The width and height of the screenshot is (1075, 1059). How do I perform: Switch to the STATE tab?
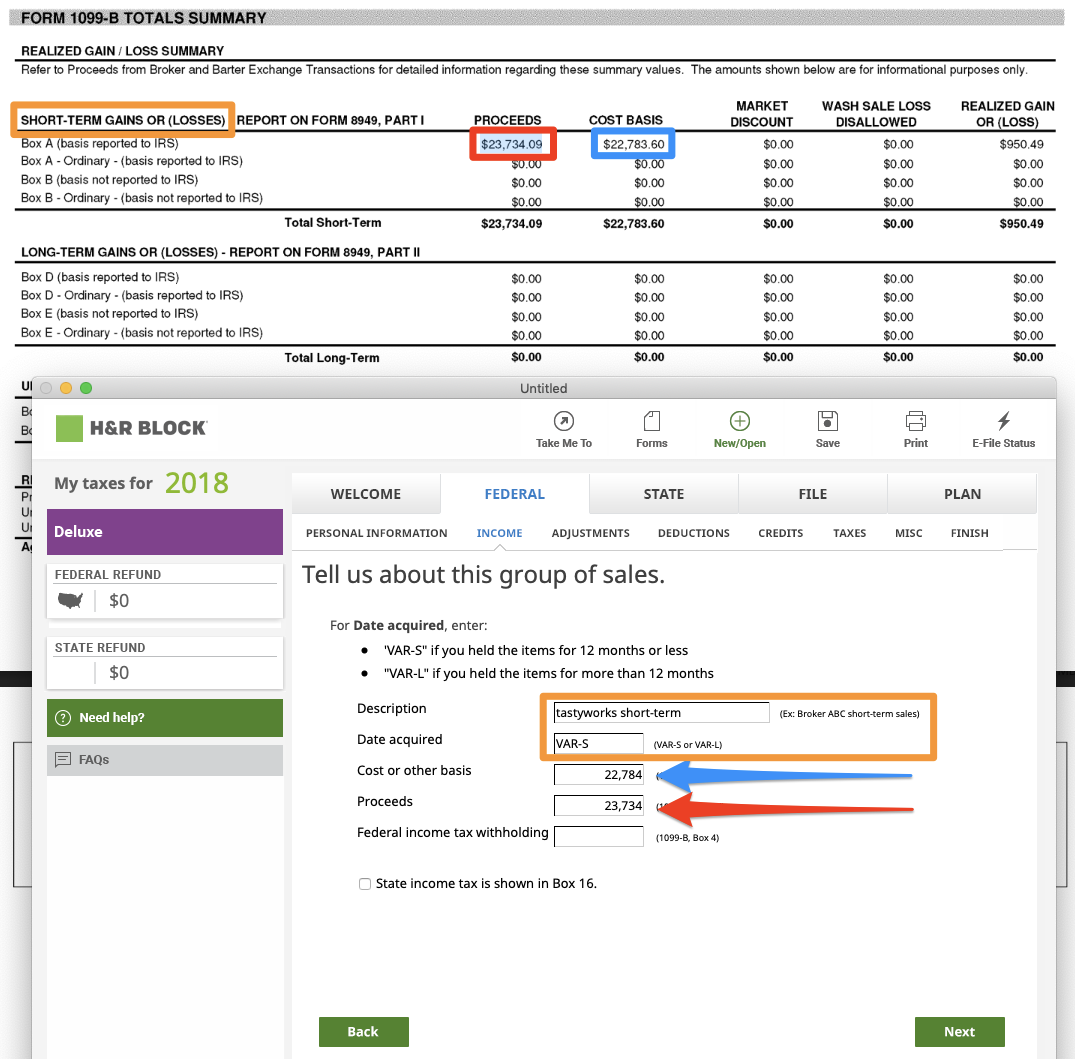[663, 494]
